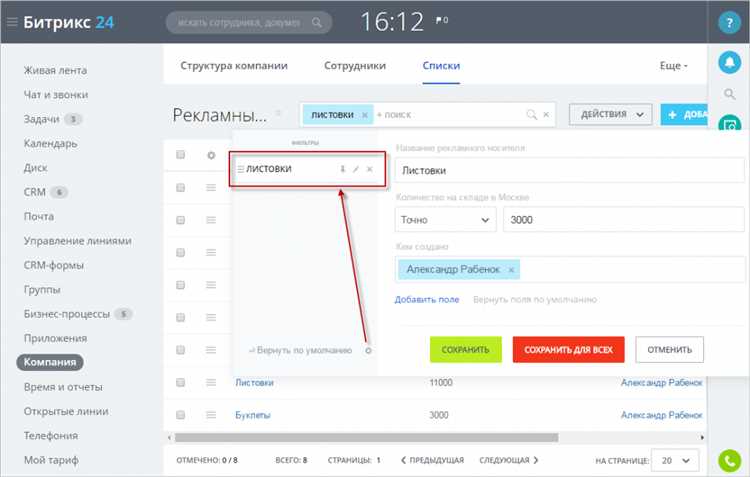Open the help question mark icon
750x477 pixels.
pos(729,22)
